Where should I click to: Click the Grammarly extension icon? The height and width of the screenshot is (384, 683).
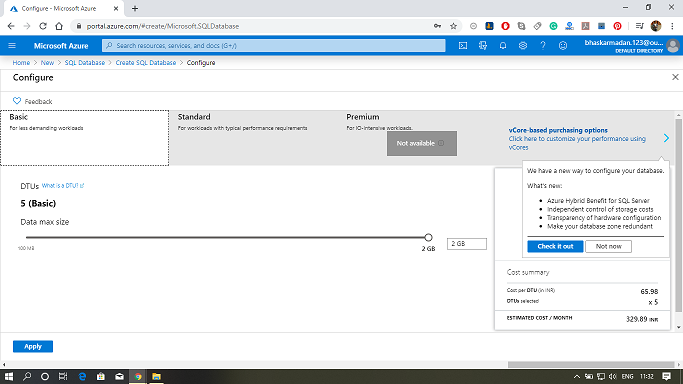(x=553, y=26)
